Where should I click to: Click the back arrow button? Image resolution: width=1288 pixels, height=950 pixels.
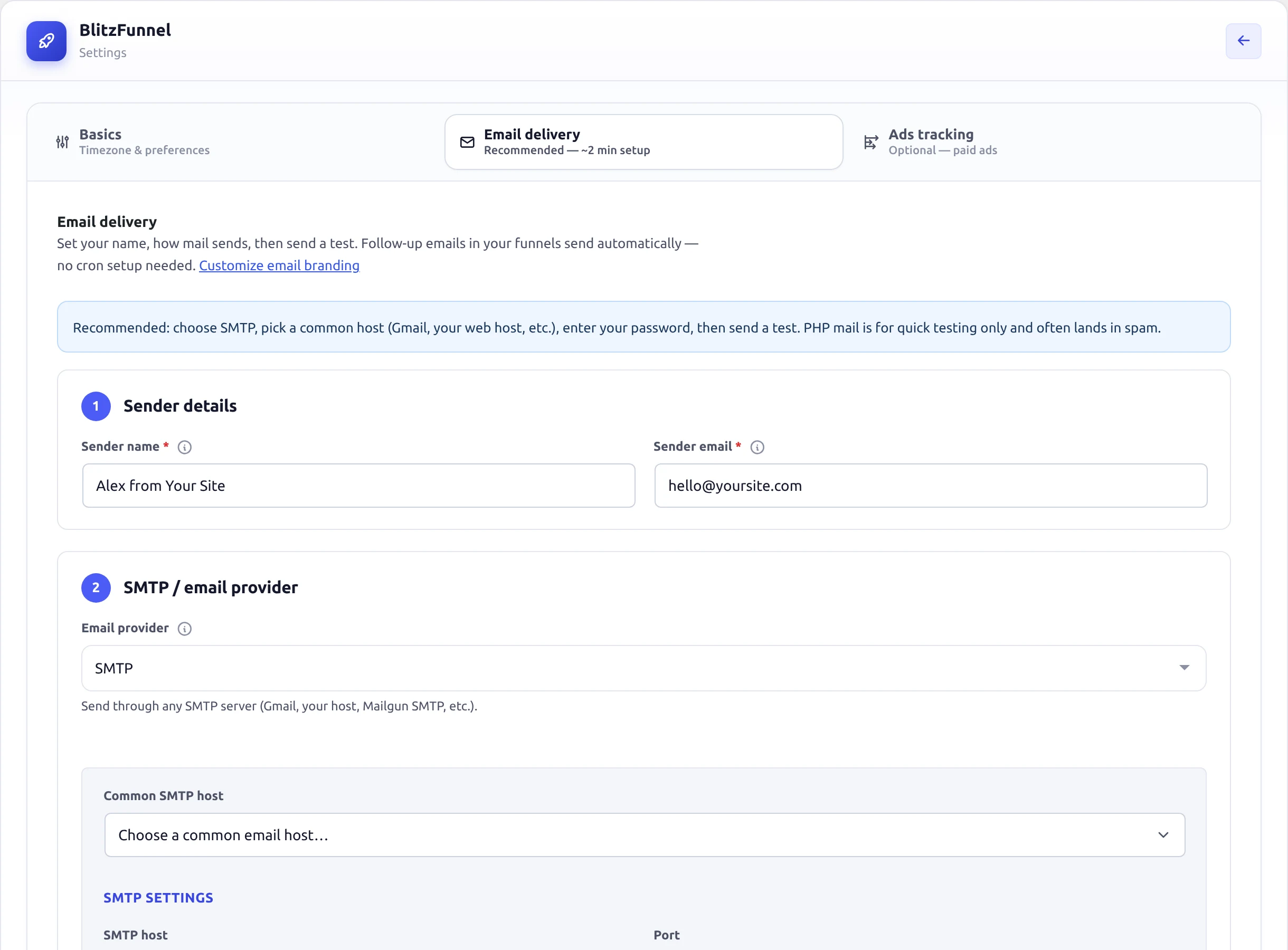pos(1243,41)
